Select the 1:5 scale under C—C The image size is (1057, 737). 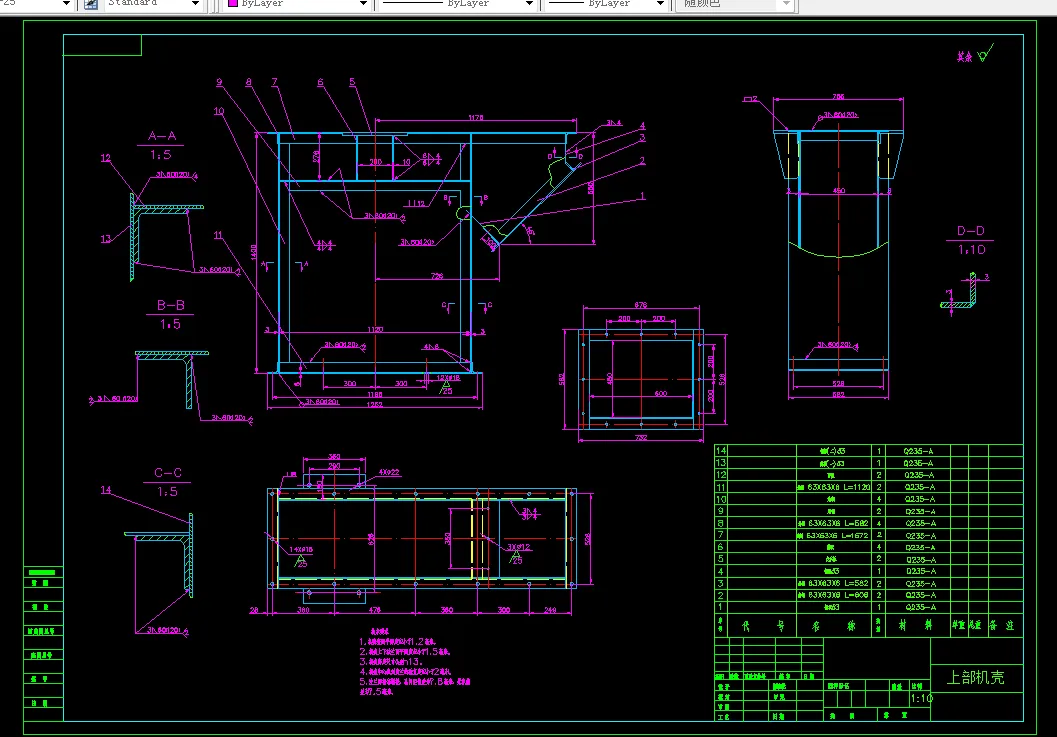(x=167, y=492)
